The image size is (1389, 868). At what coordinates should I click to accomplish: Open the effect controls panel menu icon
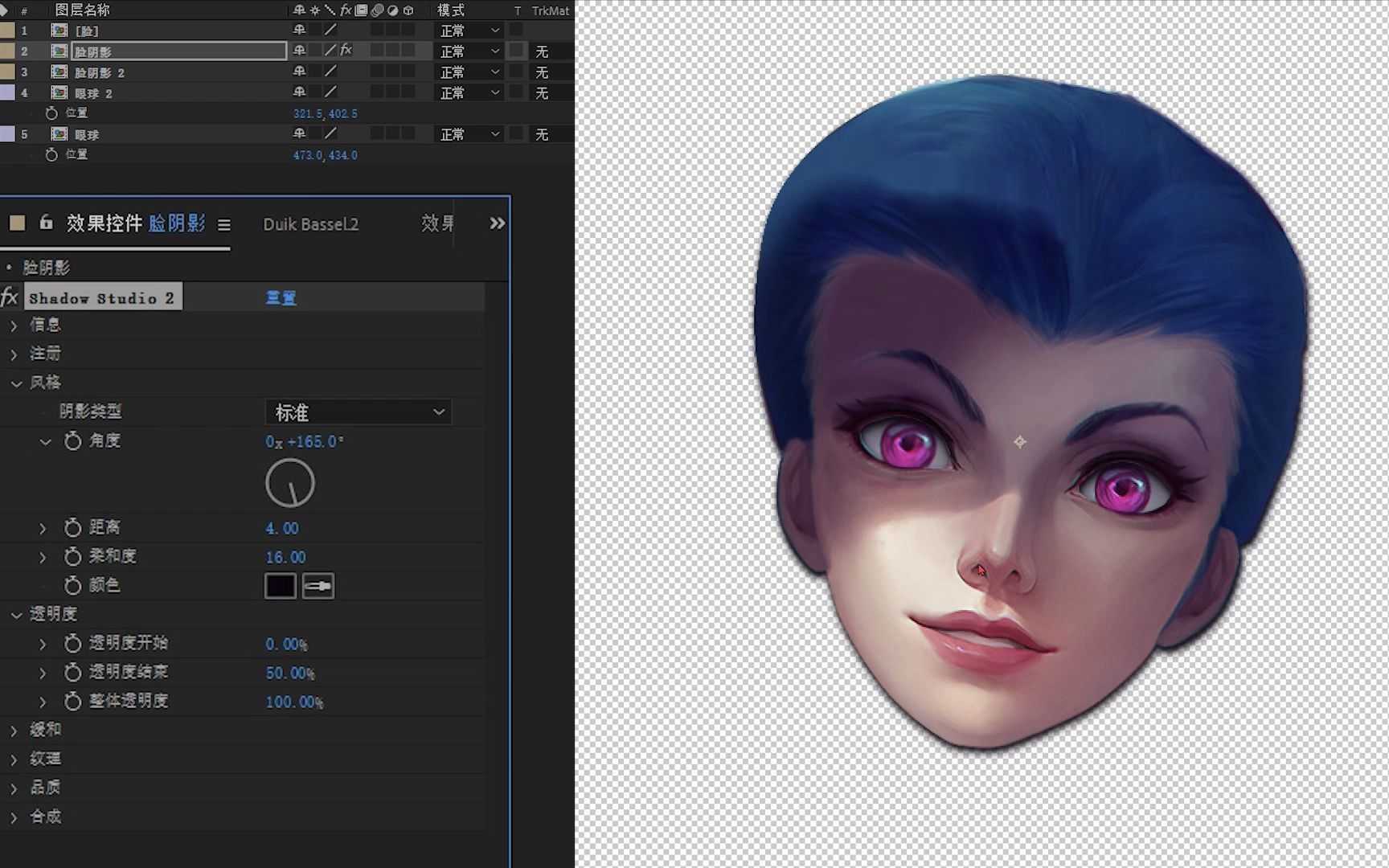tap(224, 225)
